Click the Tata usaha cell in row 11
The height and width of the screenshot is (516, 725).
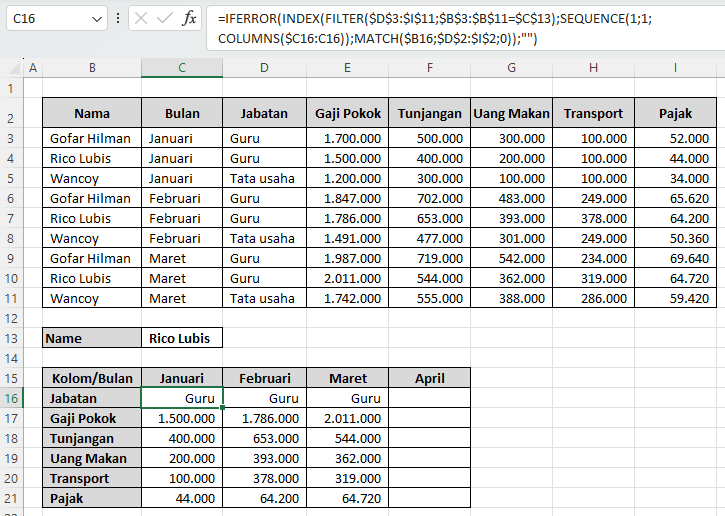263,298
